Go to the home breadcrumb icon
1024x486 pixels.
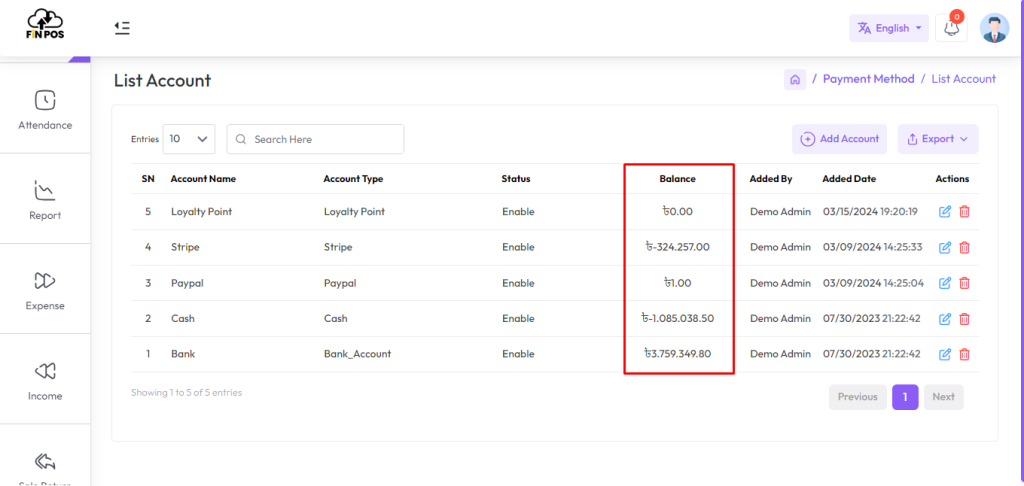tap(795, 80)
